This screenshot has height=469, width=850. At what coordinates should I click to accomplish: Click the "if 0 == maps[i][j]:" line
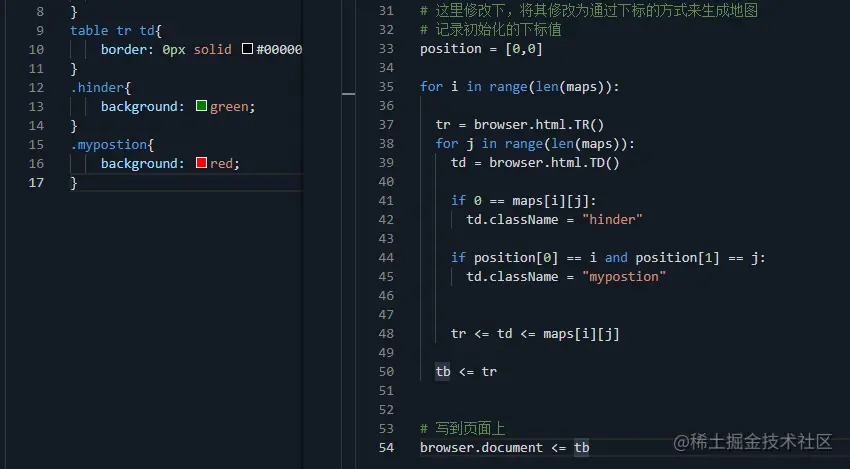pos(523,201)
